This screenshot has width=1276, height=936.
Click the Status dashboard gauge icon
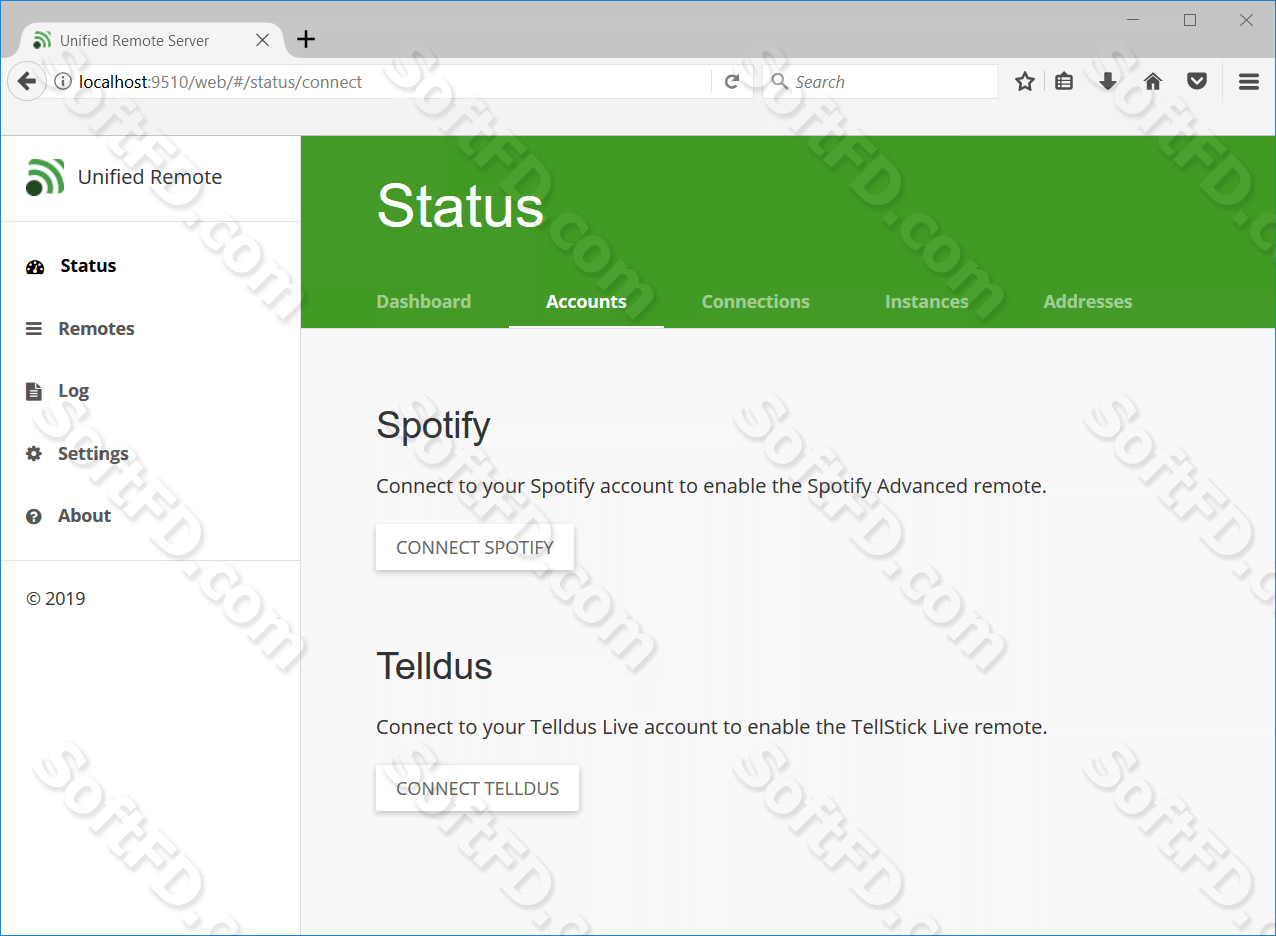(35, 267)
